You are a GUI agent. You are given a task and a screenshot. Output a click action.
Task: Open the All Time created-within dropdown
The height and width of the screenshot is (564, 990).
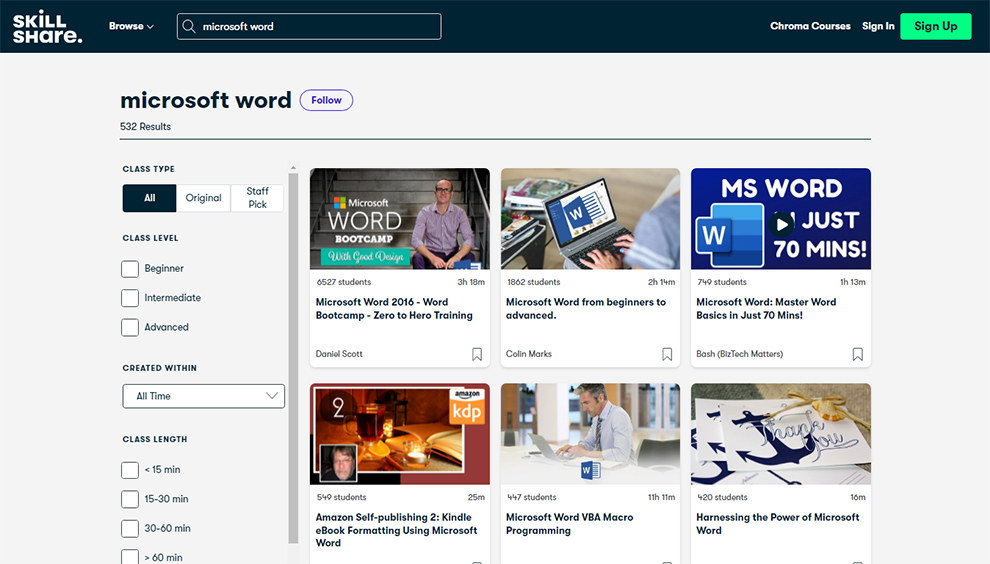(x=203, y=396)
